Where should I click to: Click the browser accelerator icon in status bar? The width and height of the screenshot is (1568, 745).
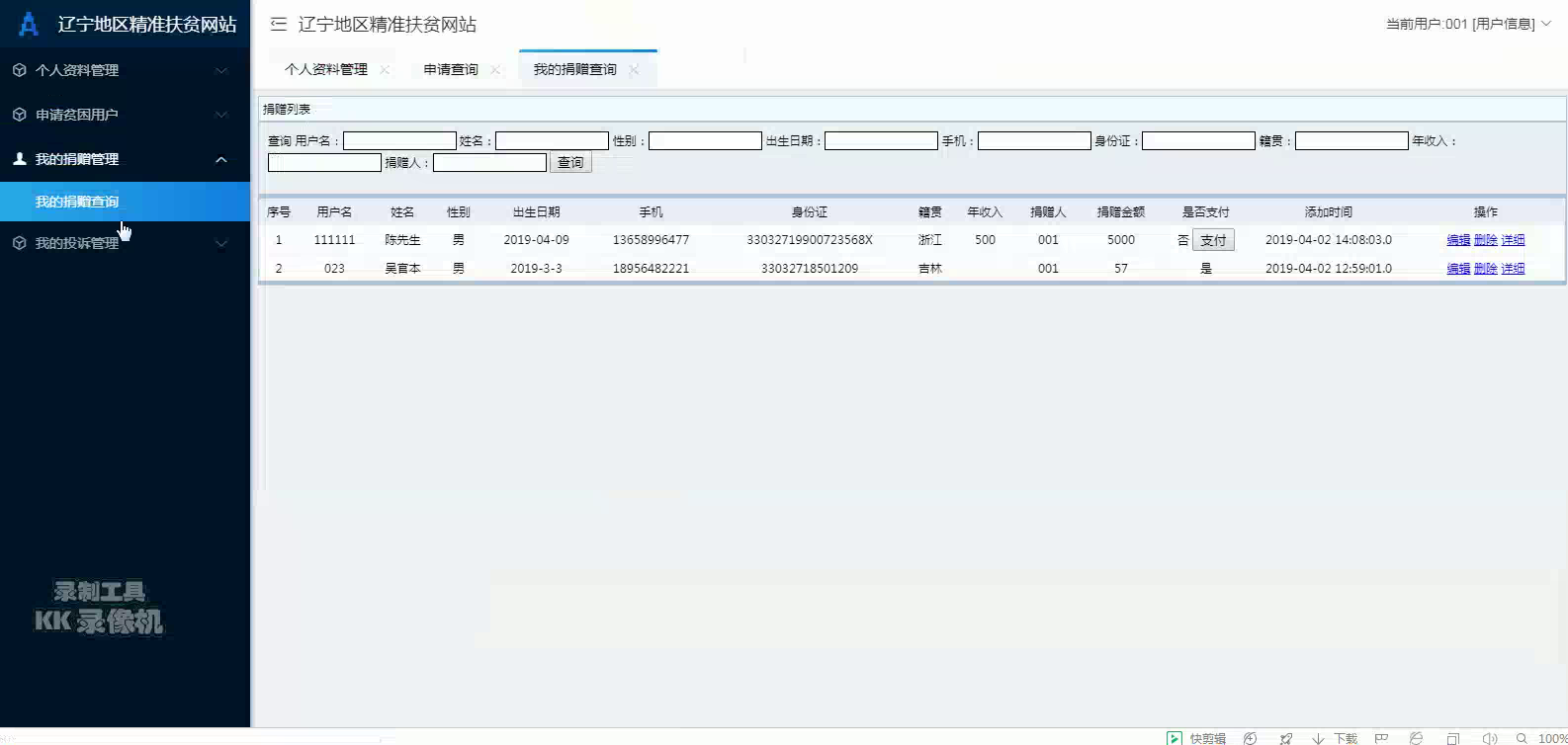pyautogui.click(x=1251, y=738)
